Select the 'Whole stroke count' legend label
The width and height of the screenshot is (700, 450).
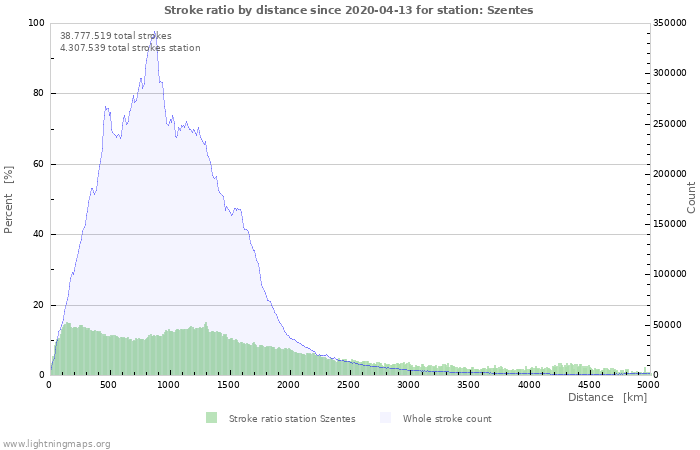click(446, 419)
